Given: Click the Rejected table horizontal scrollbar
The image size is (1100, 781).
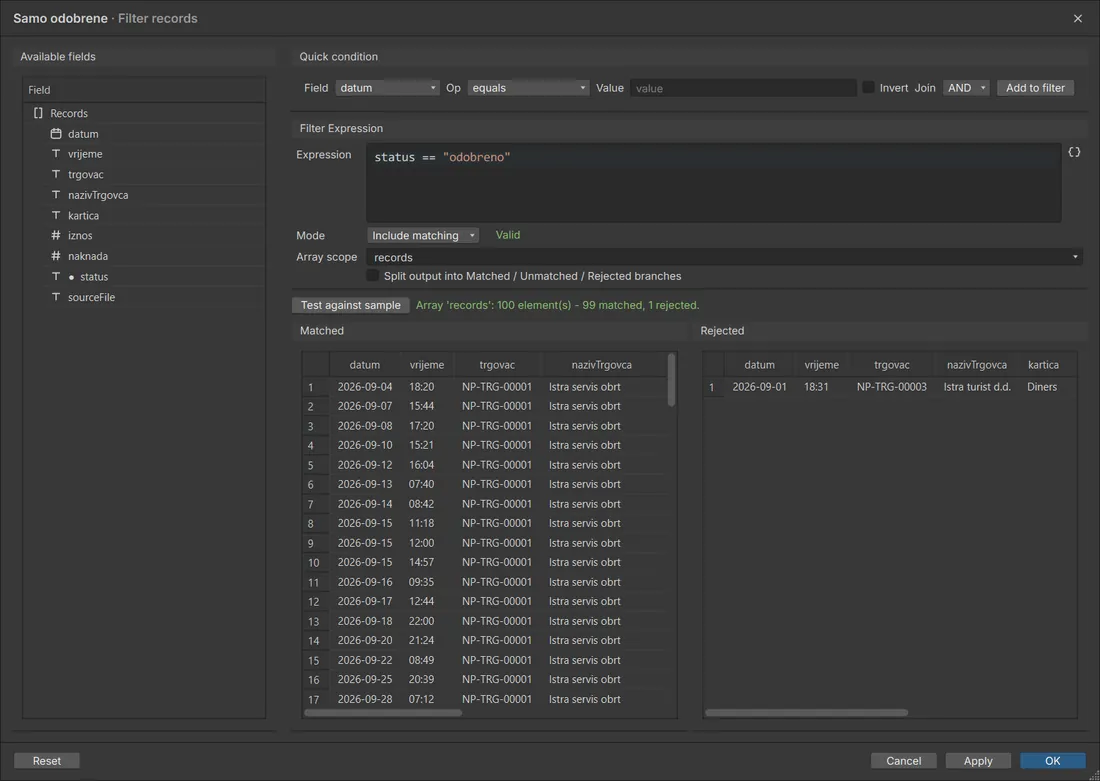Looking at the screenshot, I should (807, 713).
